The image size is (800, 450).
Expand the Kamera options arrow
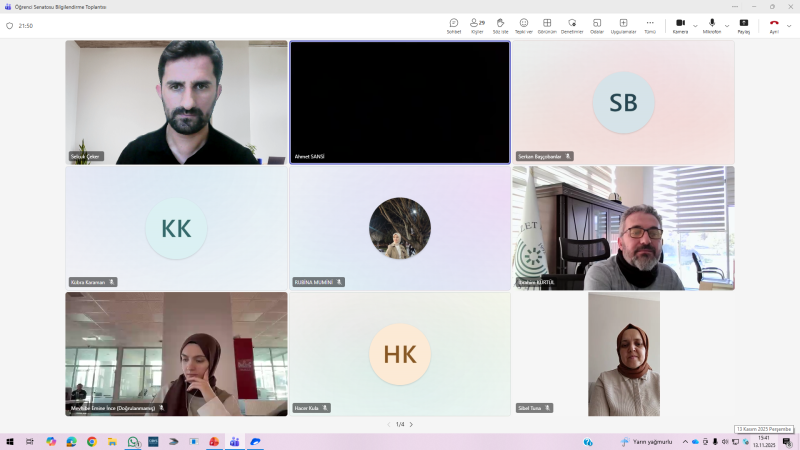[x=695, y=26]
